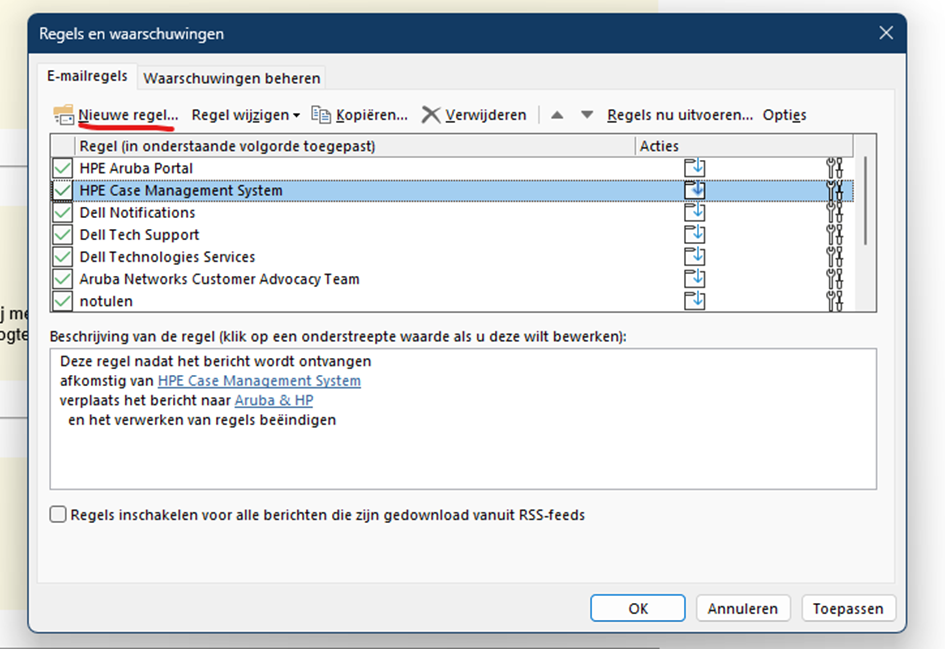Click the move-to-folder icon for HPE Aruba Portal

point(694,168)
